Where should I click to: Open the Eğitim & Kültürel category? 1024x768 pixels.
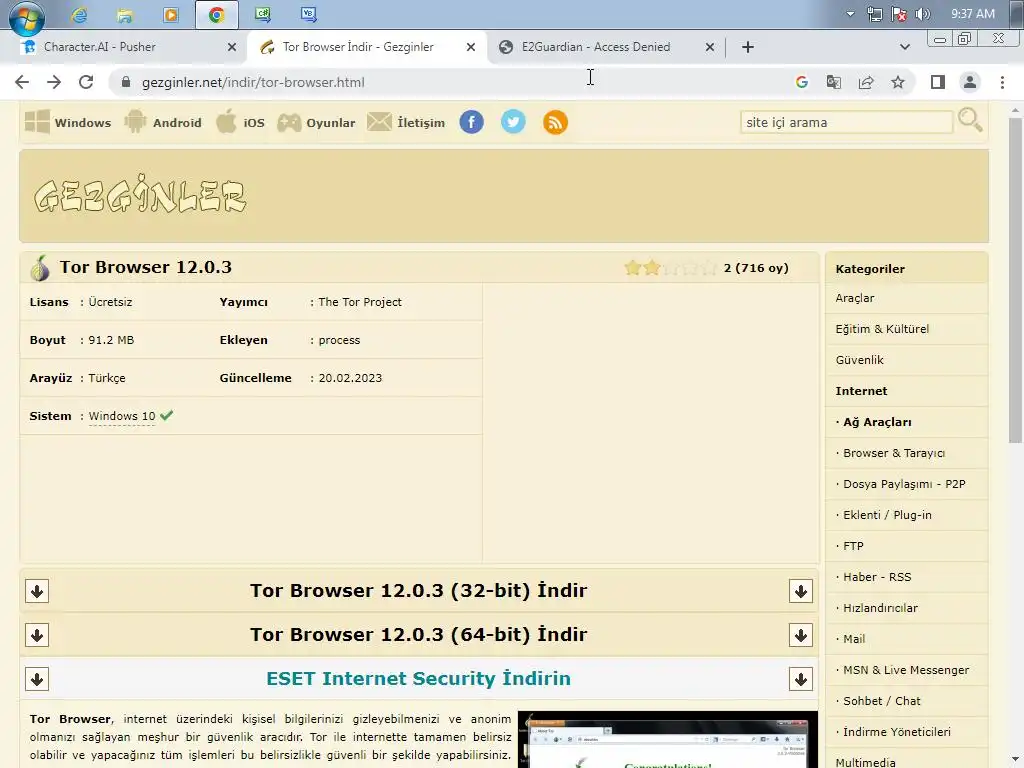click(x=882, y=328)
